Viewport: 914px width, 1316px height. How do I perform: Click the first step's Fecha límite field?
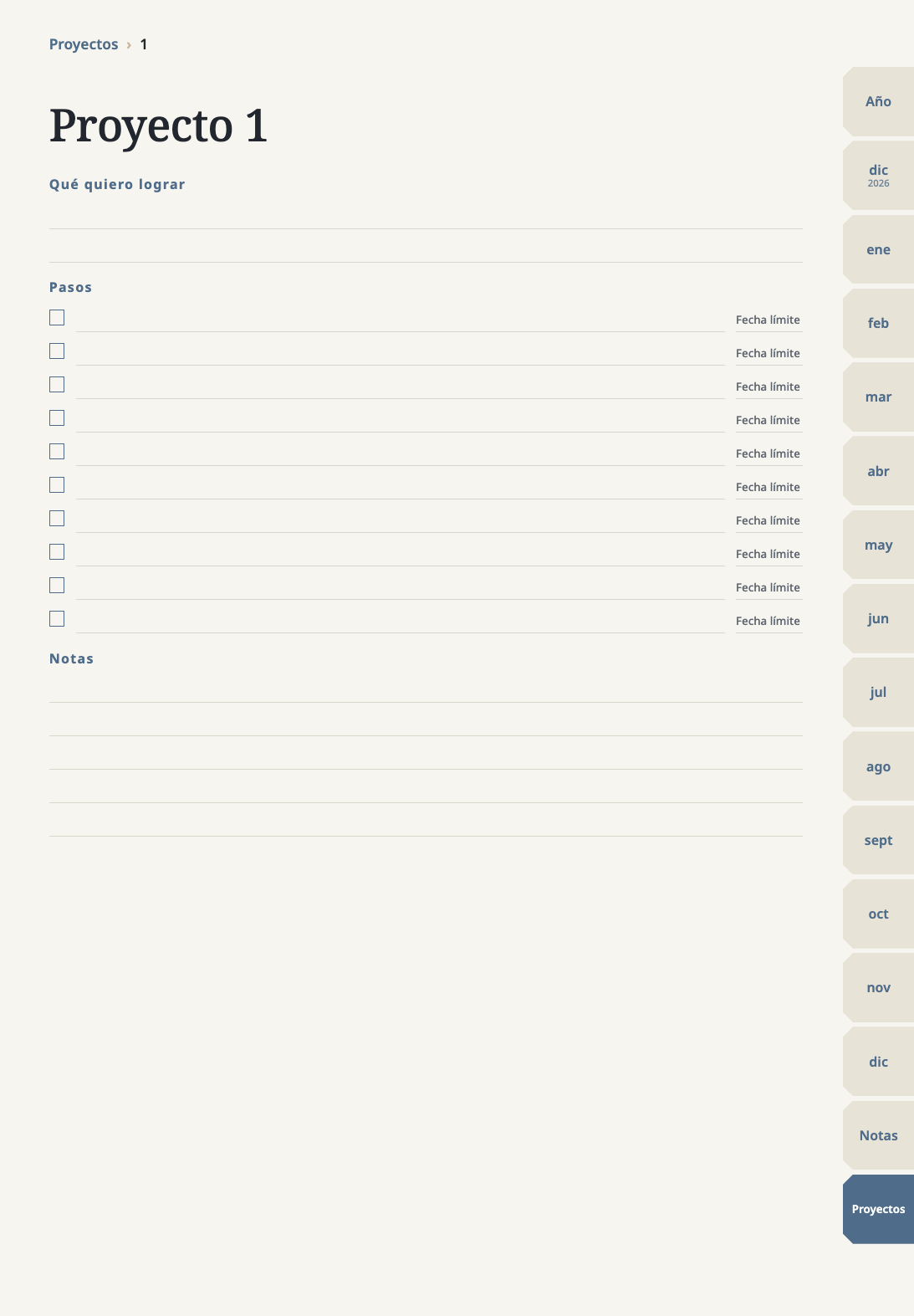click(x=769, y=320)
